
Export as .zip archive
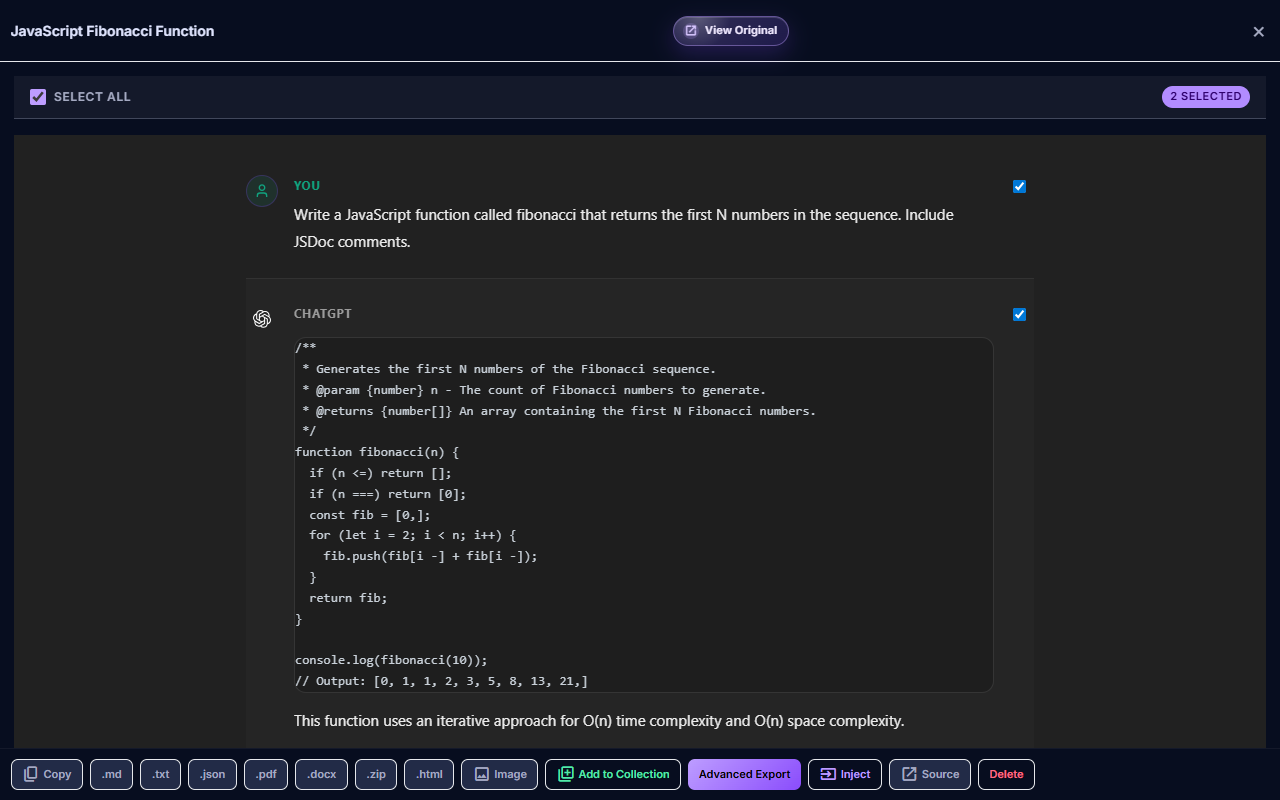coord(376,774)
